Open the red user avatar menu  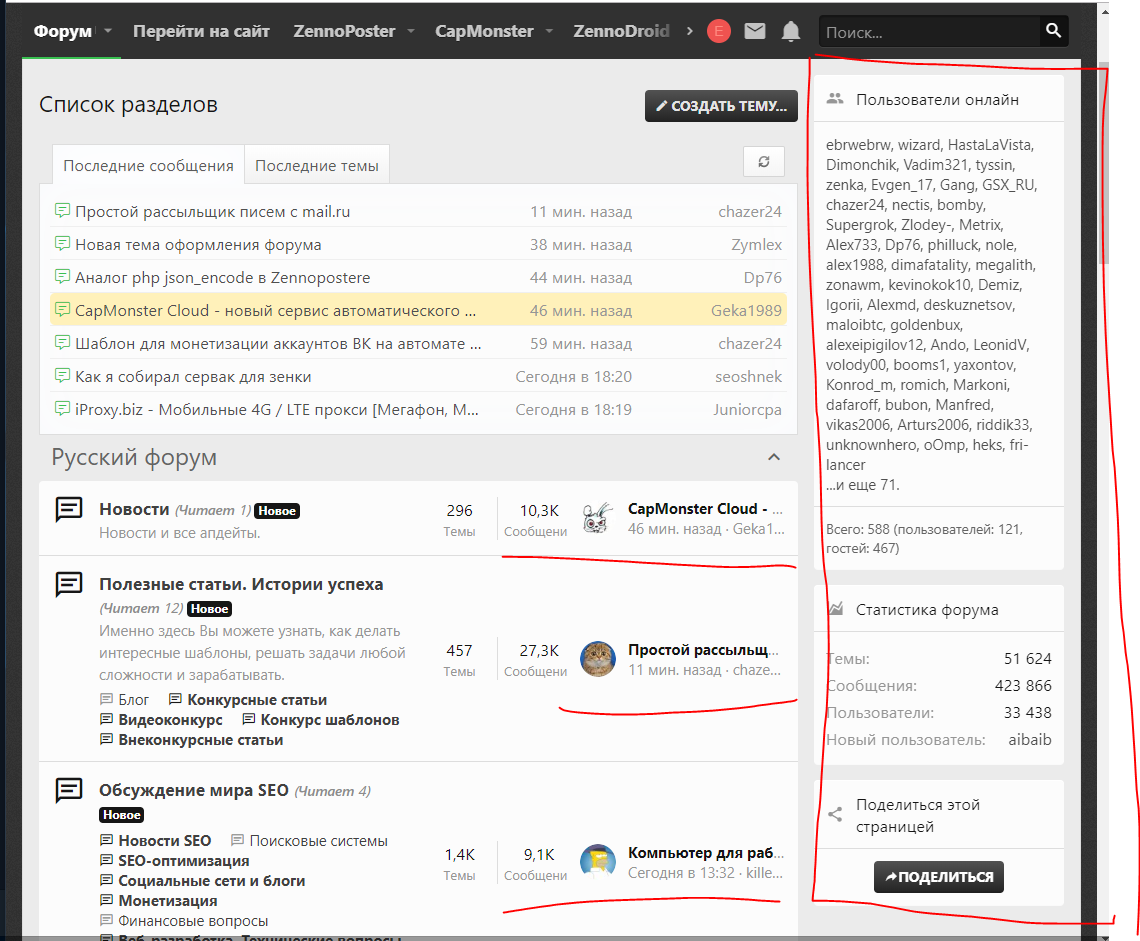718,31
